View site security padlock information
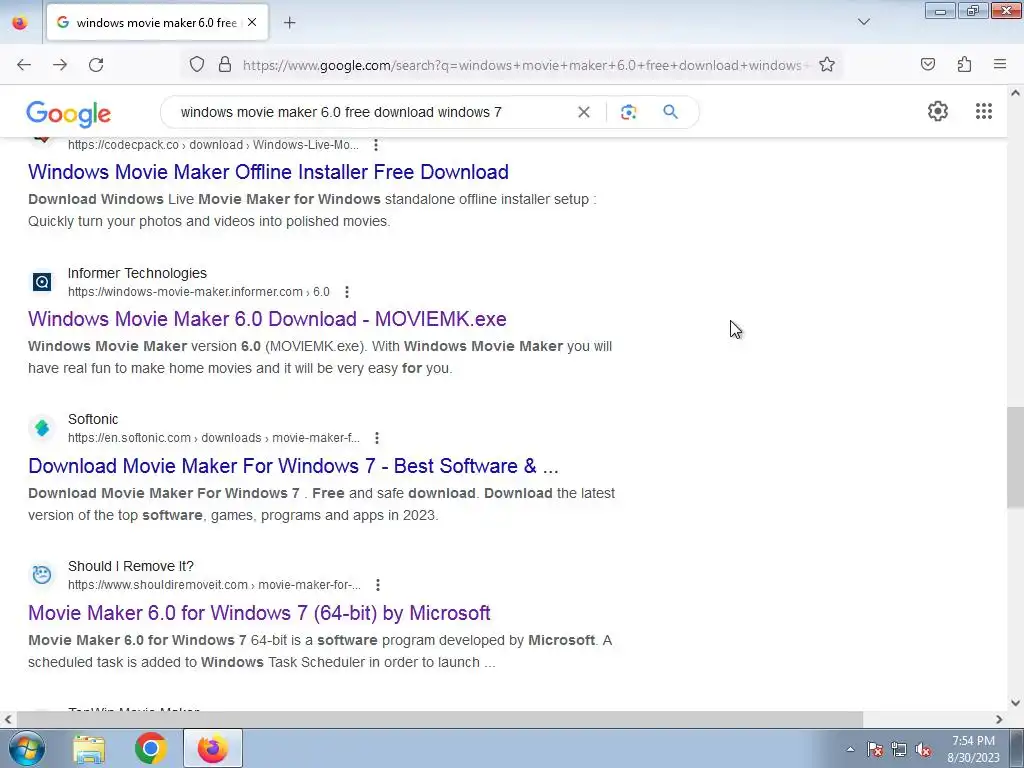1024x768 pixels. point(225,65)
